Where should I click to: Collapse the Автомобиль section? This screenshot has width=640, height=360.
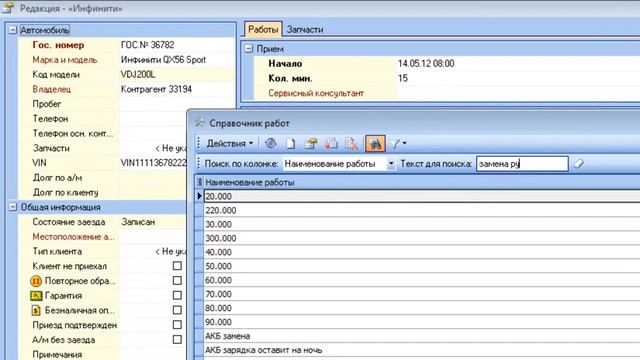click(13, 30)
